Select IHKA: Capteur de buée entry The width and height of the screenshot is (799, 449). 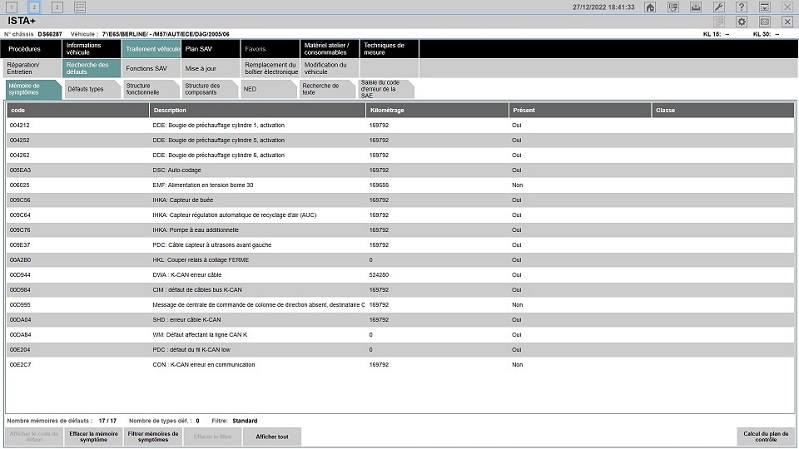click(401, 200)
